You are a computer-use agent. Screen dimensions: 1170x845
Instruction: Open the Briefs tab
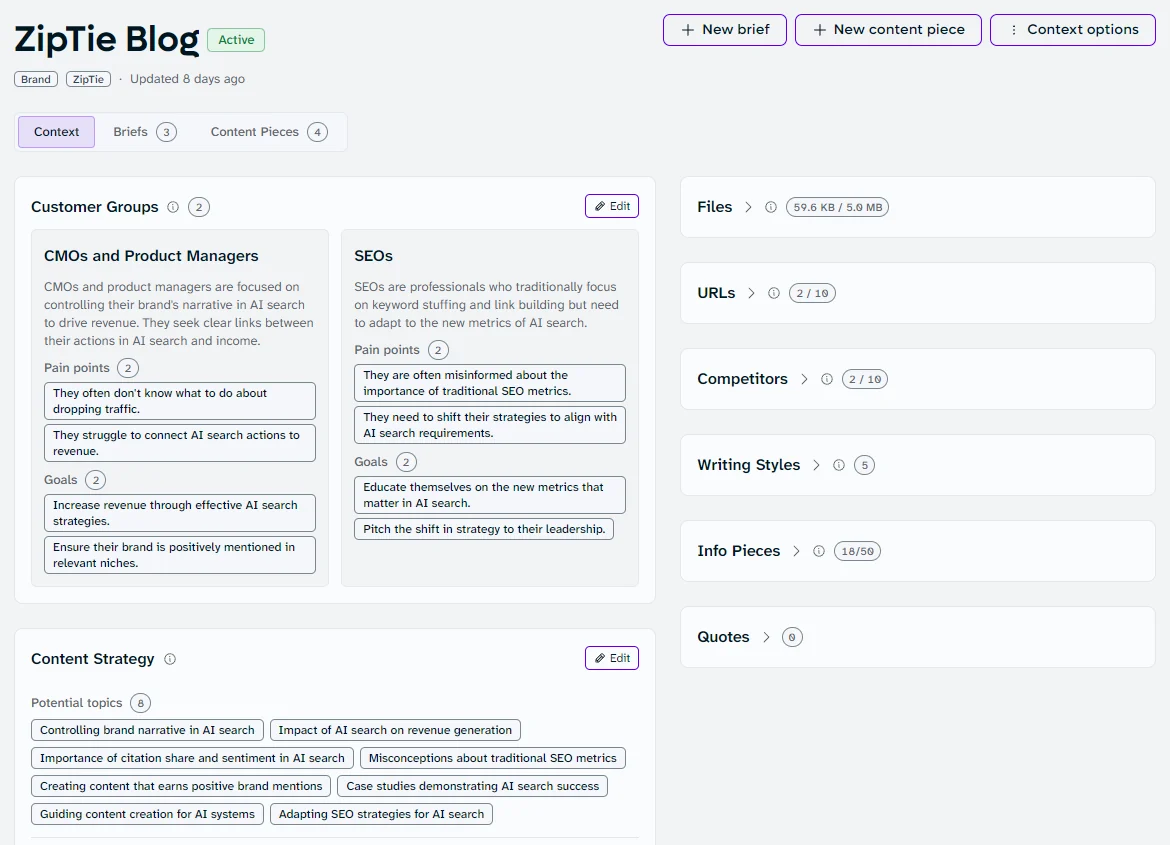point(145,132)
